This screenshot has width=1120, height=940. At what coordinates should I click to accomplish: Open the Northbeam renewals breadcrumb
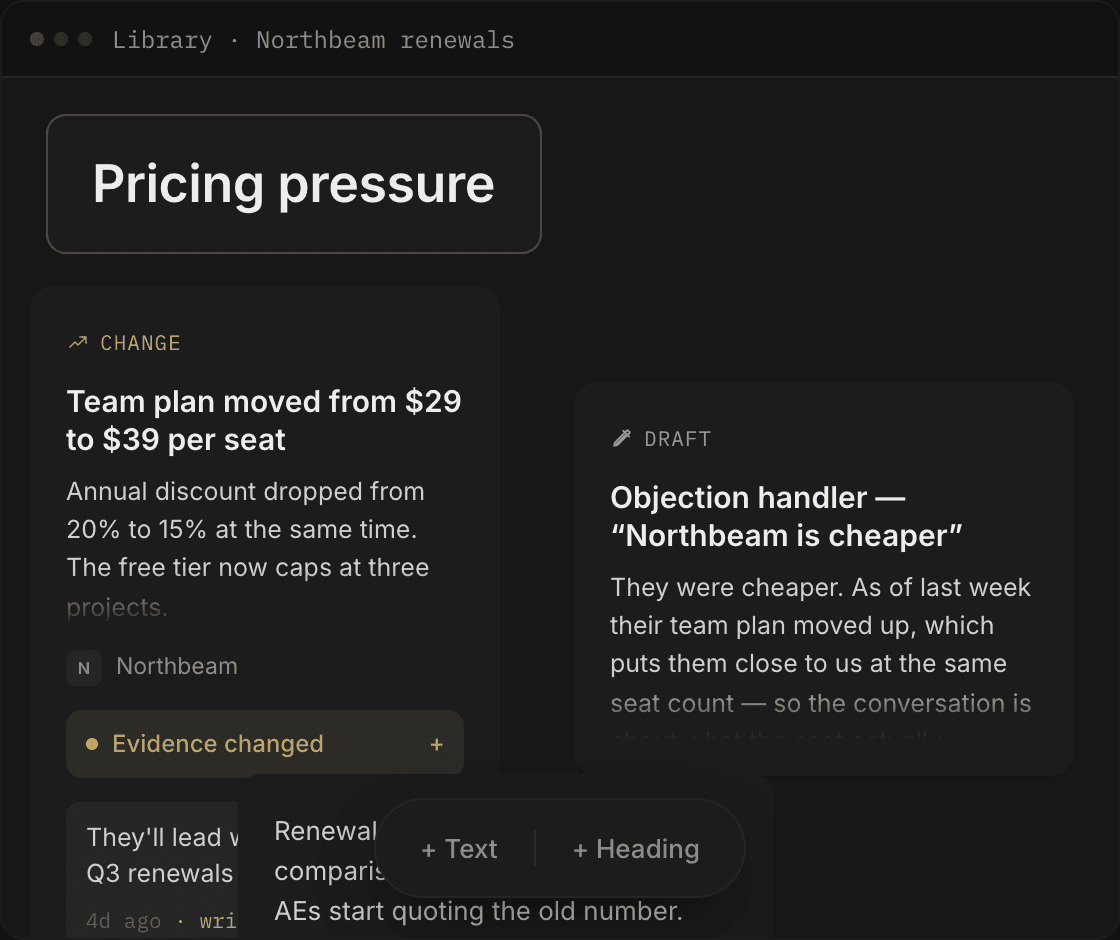[x=385, y=40]
